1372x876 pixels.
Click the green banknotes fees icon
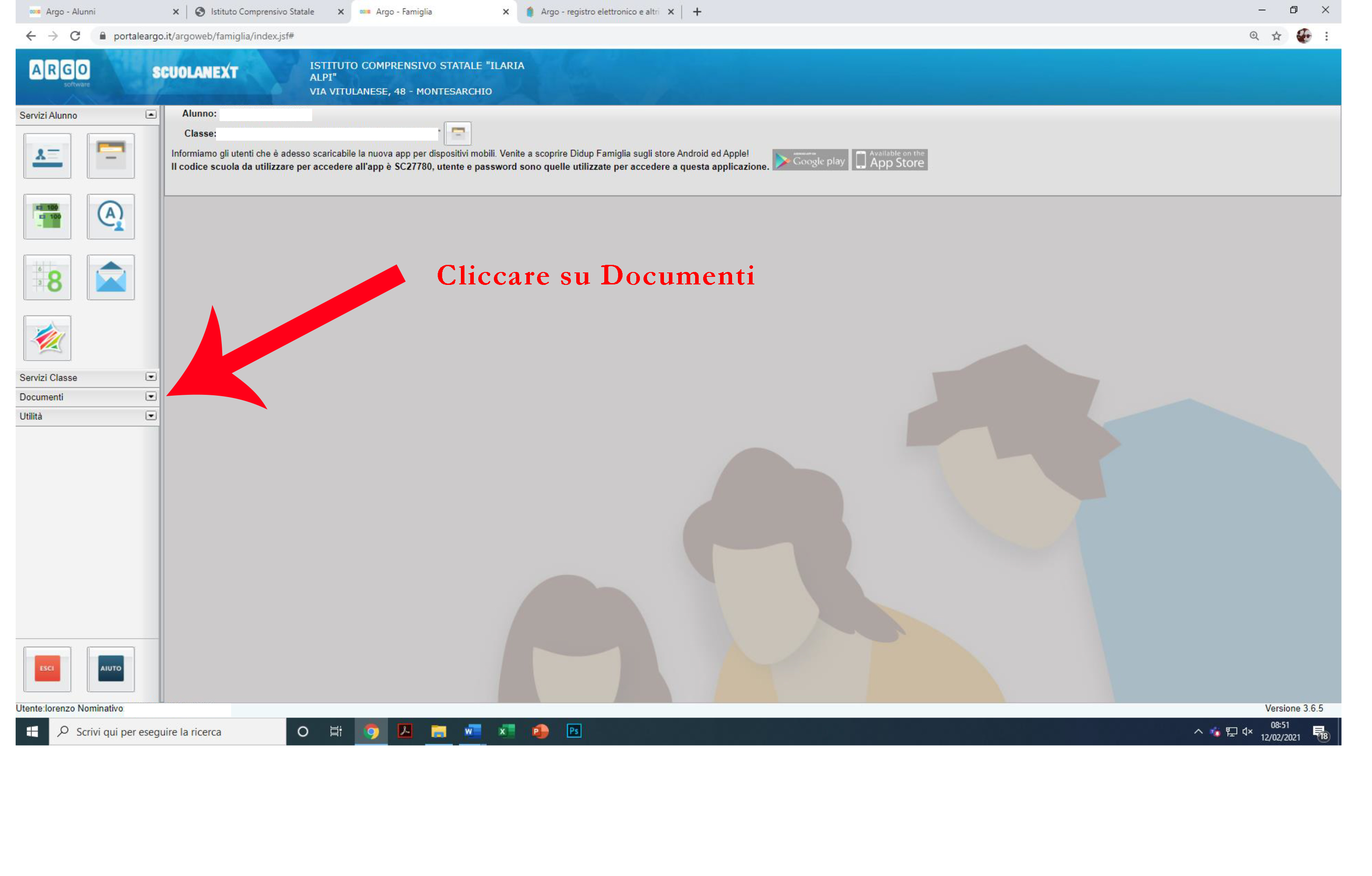[47, 216]
